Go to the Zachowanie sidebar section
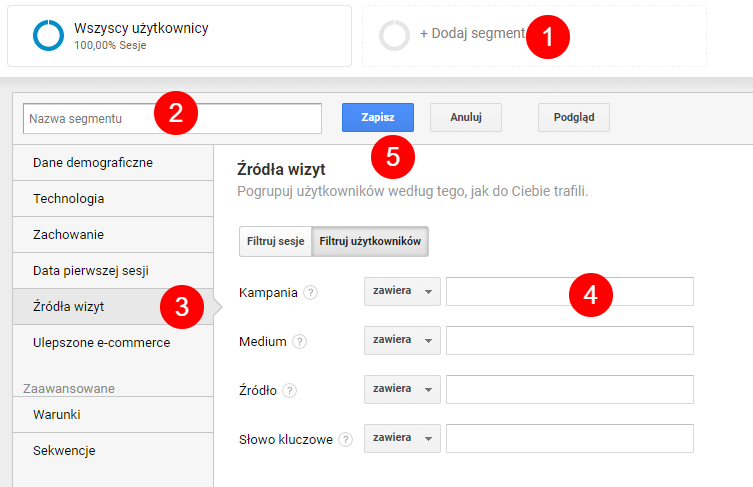Image resolution: width=753 pixels, height=487 pixels. pyautogui.click(x=69, y=234)
